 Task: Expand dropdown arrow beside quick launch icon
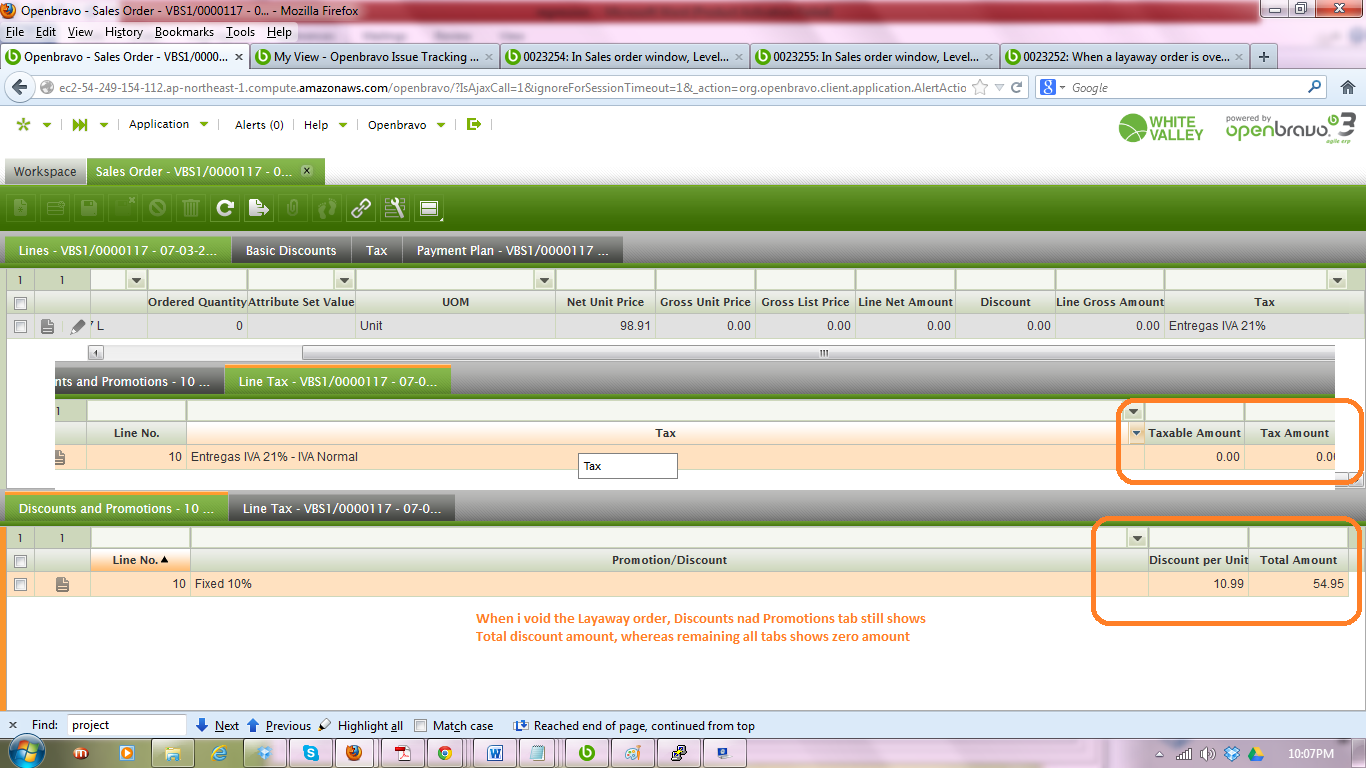104,125
